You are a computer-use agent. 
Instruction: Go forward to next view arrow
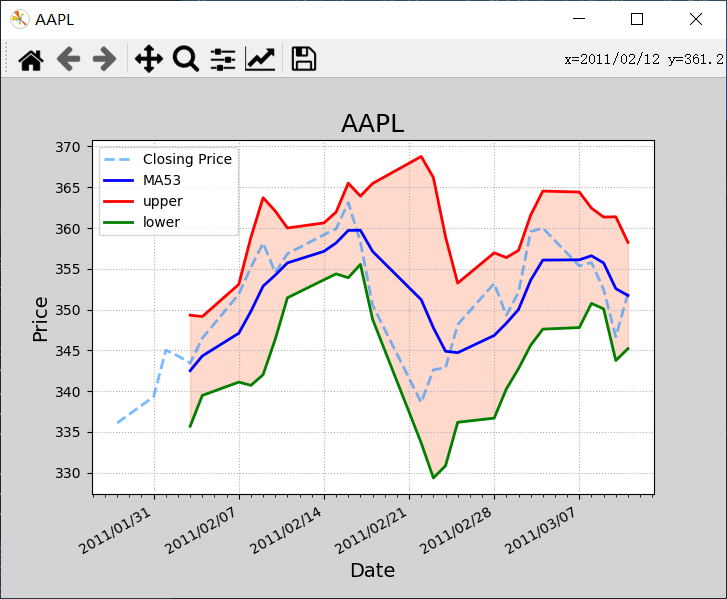tap(105, 59)
